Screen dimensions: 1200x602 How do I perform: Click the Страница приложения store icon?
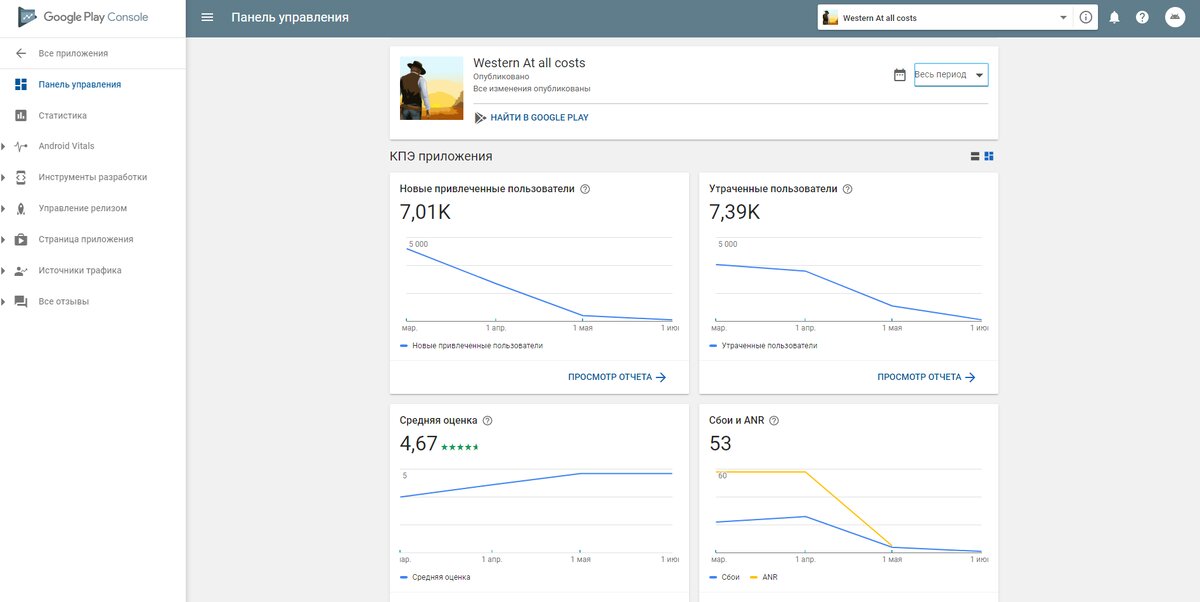click(21, 239)
